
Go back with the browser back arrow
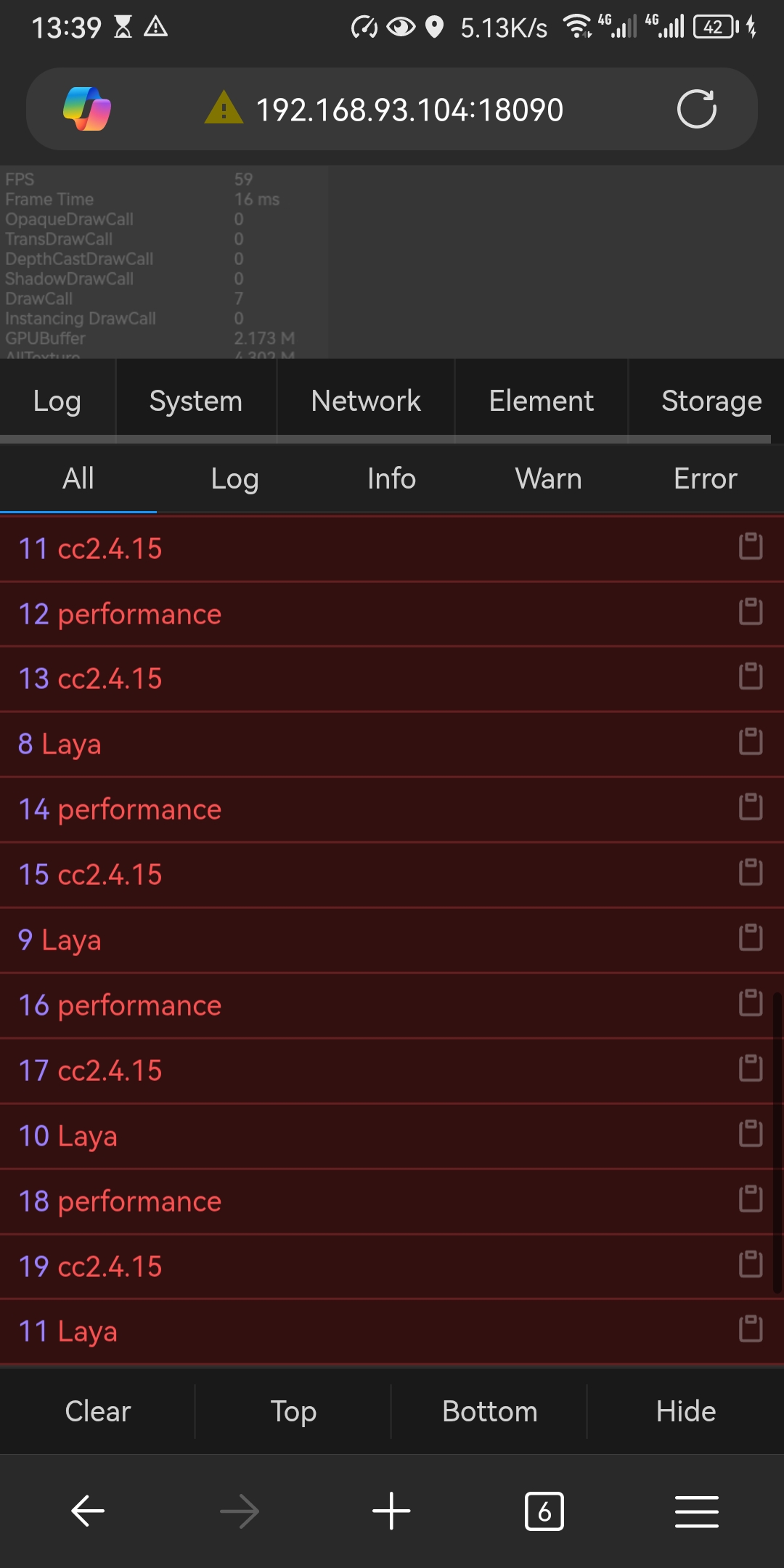coord(88,1511)
